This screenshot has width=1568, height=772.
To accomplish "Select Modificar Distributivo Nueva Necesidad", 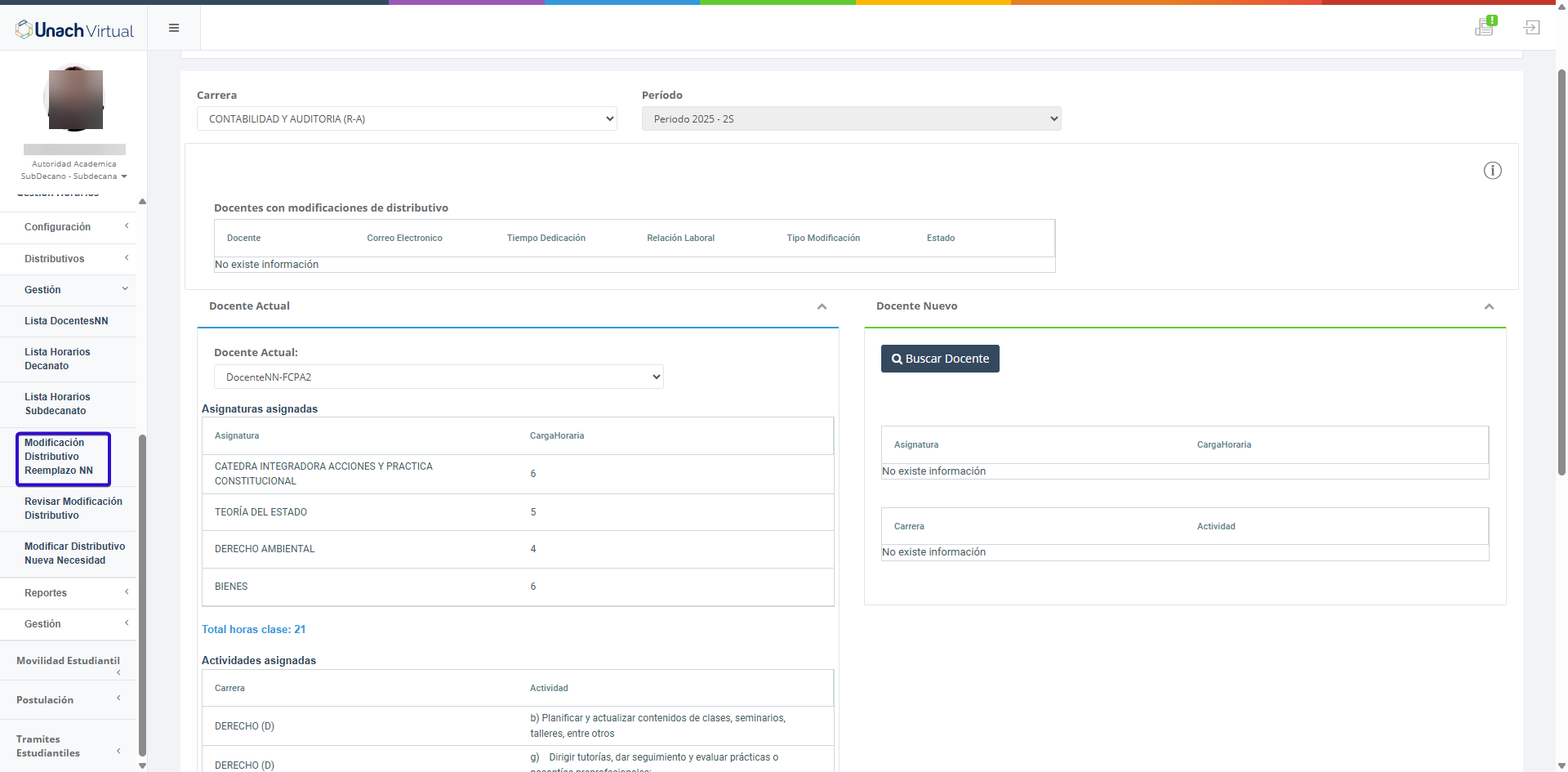I will [74, 553].
